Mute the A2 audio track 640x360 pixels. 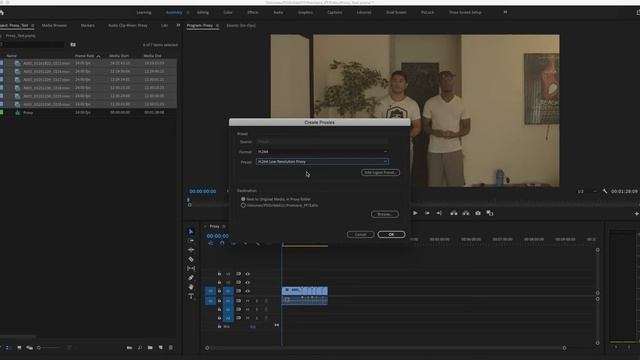point(247,309)
